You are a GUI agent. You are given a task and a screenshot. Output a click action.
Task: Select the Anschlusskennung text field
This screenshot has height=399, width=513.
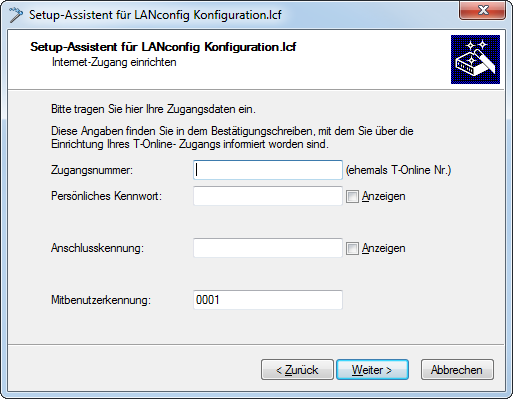click(268, 248)
